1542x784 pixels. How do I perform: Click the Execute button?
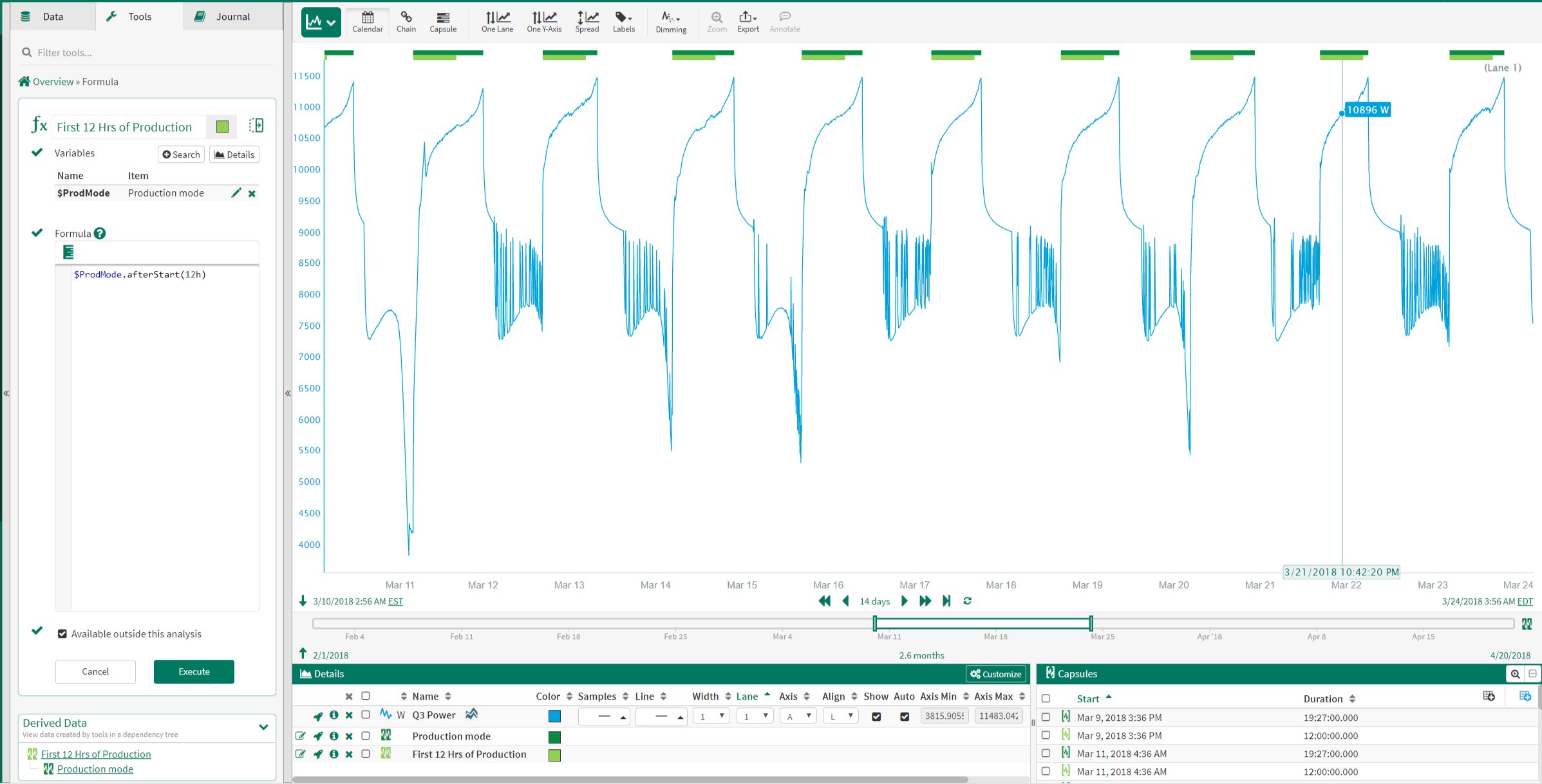pos(194,671)
